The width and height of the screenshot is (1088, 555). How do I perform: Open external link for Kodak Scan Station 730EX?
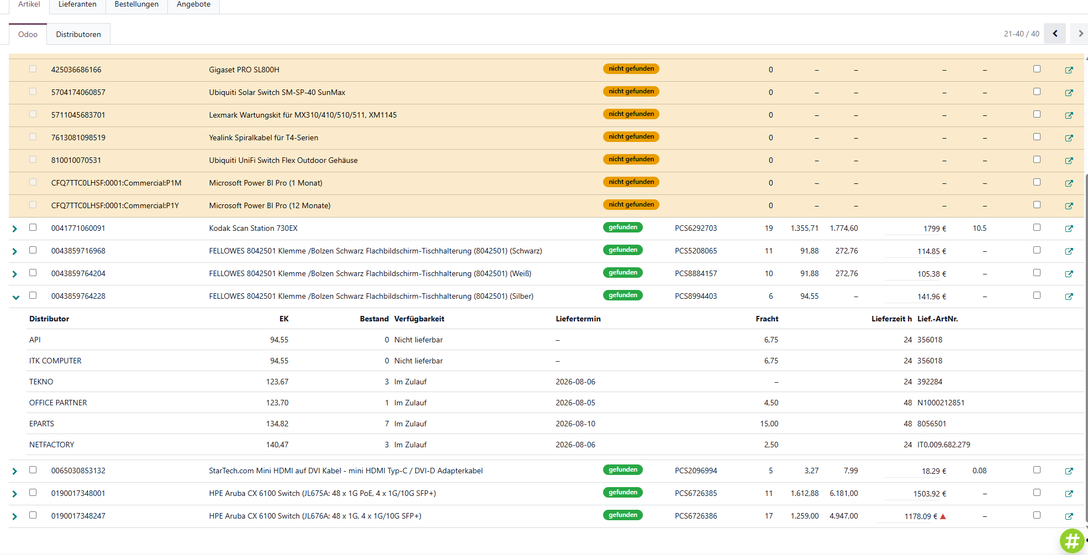1069,228
